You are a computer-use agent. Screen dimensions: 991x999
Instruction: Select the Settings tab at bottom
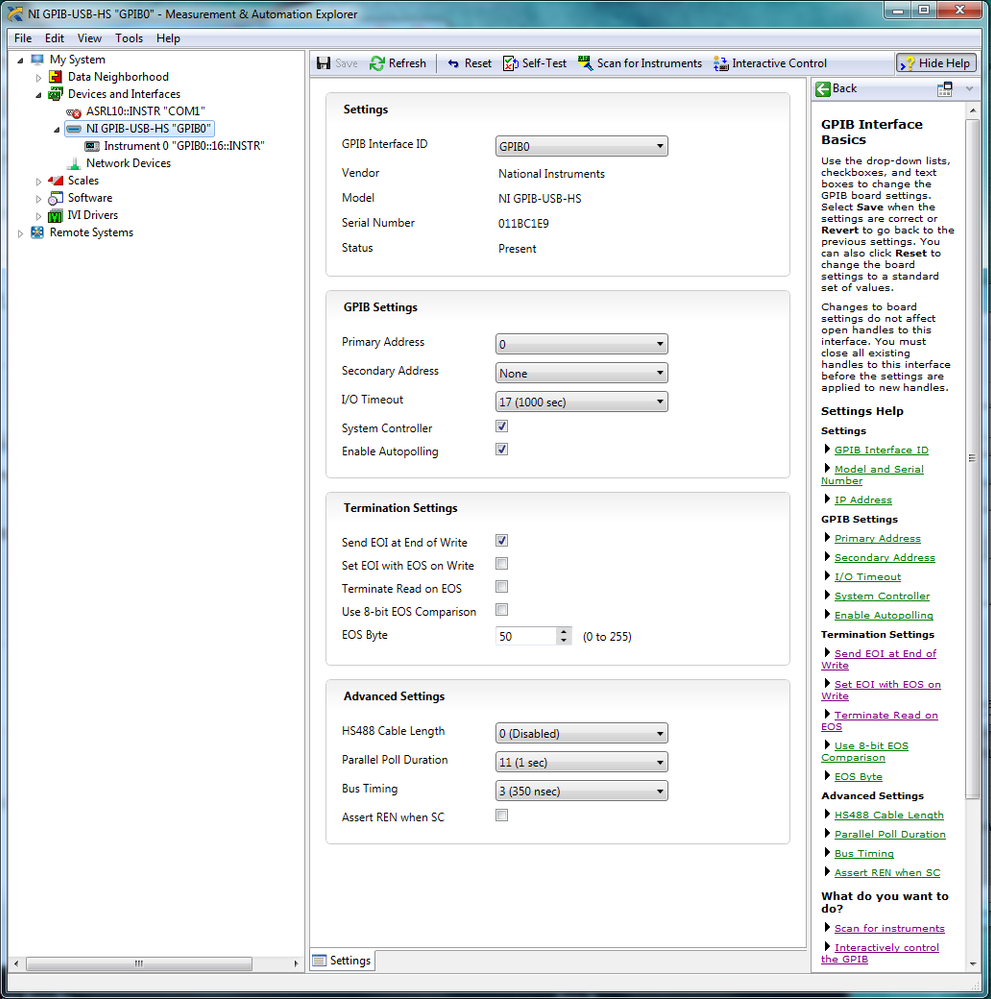(342, 960)
